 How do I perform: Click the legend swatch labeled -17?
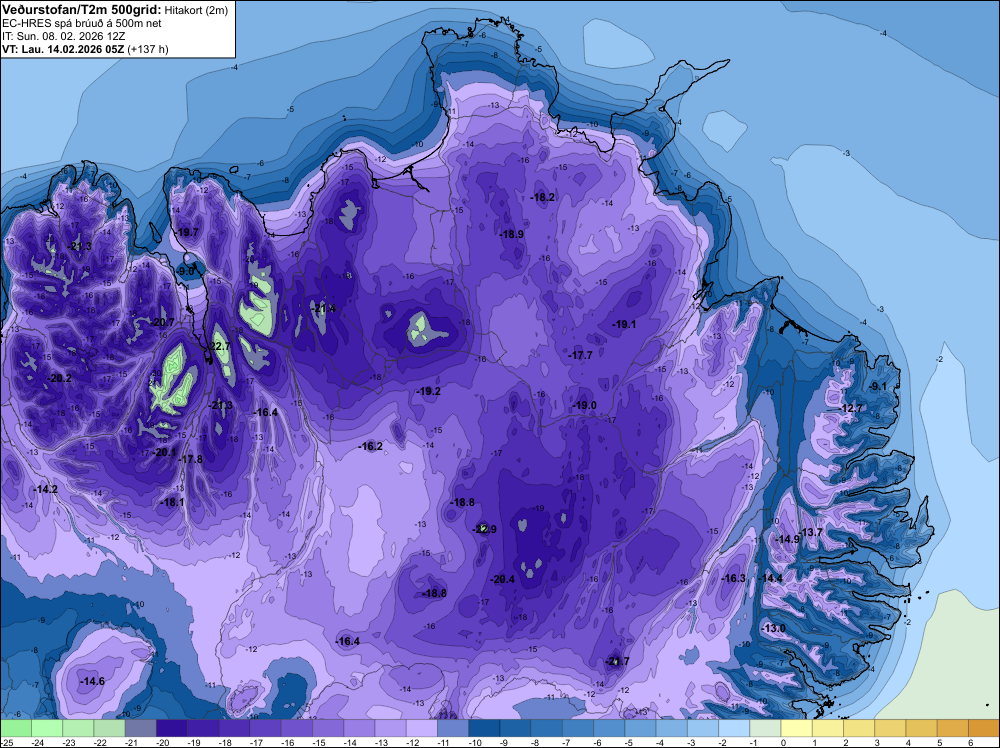pos(265,728)
